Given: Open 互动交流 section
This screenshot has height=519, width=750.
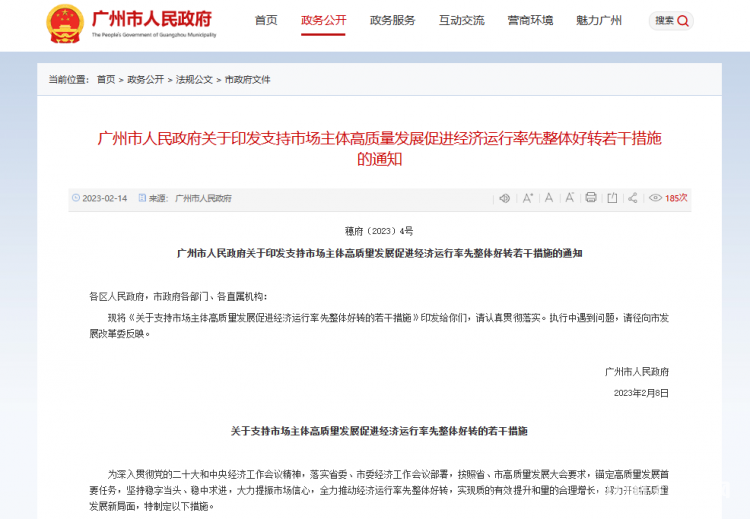Looking at the screenshot, I should pos(461,20).
